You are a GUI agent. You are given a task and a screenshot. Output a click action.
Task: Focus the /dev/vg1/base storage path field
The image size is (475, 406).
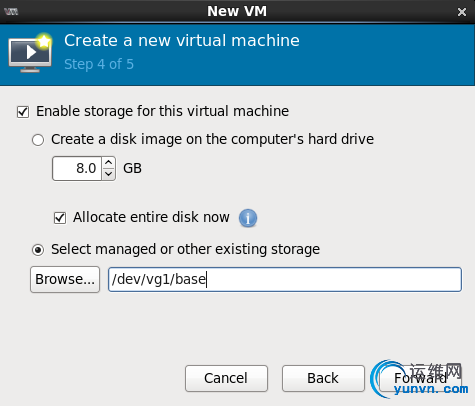[285, 279]
